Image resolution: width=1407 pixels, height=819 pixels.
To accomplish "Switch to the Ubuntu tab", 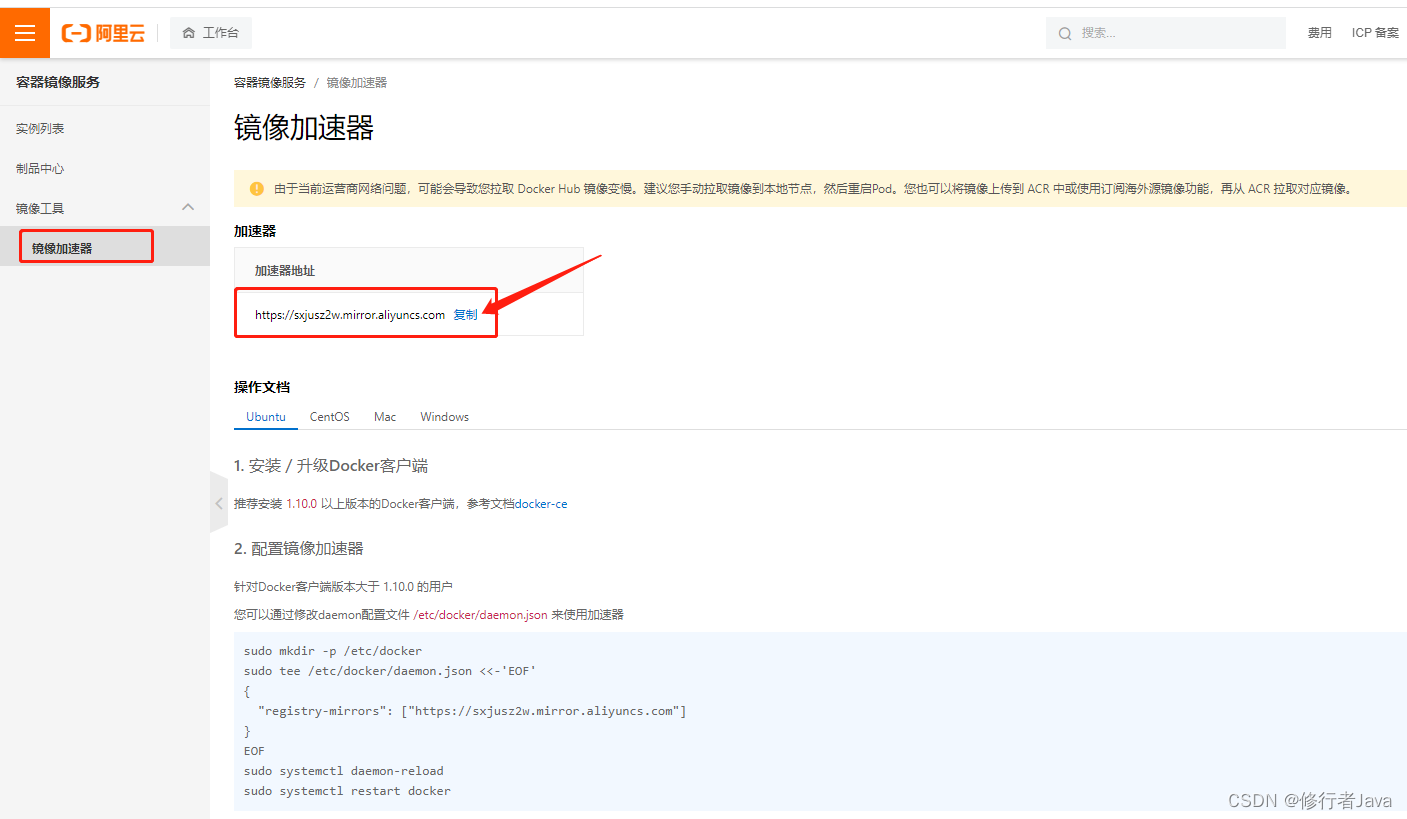I will pos(266,417).
